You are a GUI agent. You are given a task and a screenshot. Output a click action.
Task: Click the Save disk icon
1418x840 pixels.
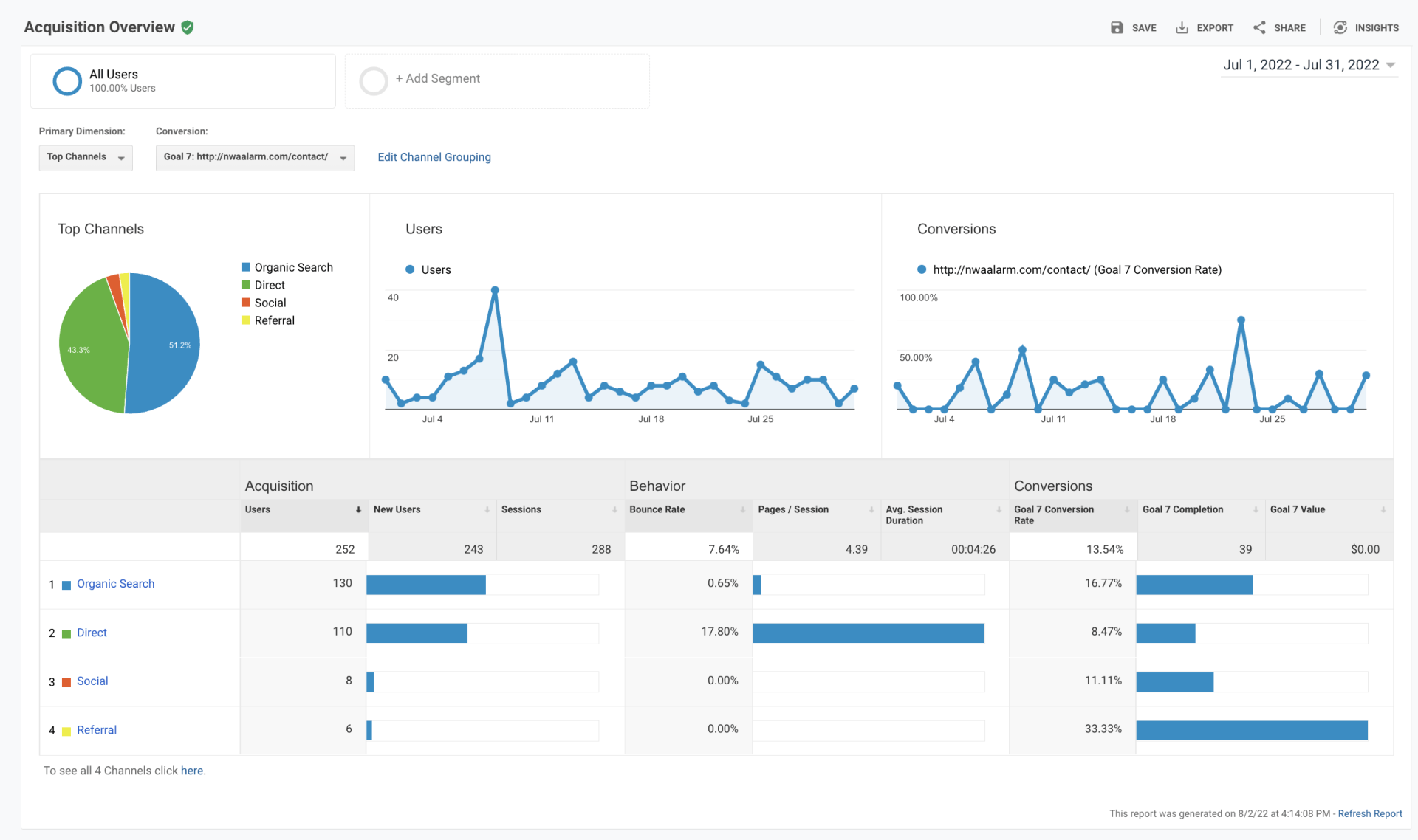(1117, 28)
